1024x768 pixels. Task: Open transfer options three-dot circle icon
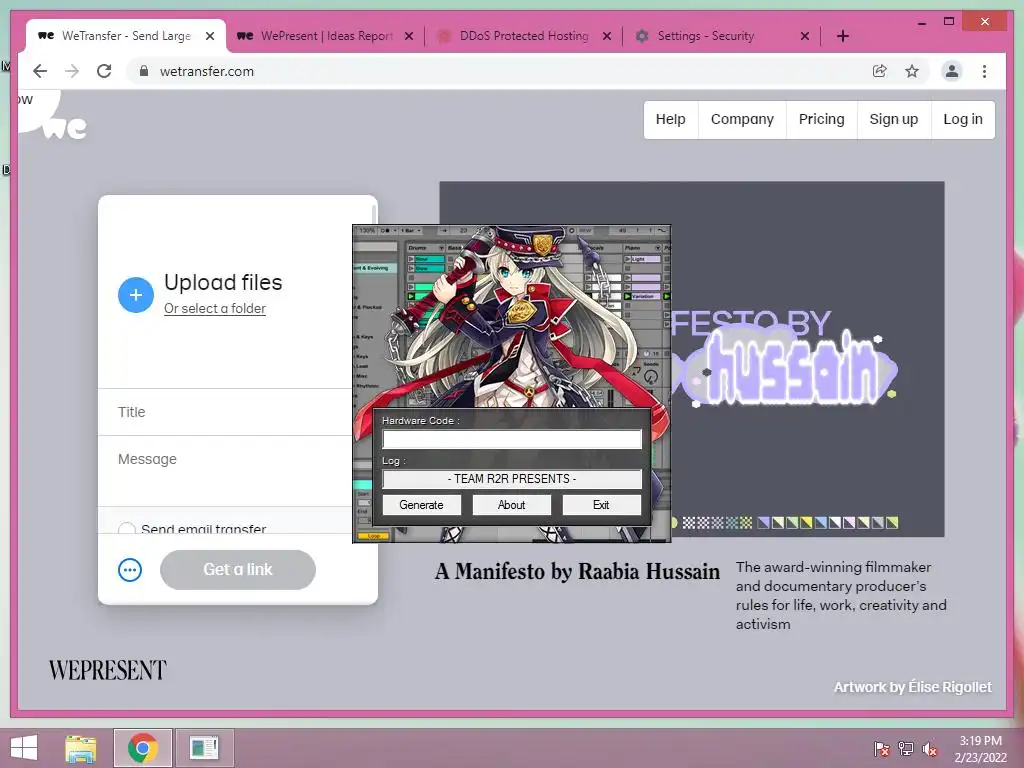[x=130, y=569]
